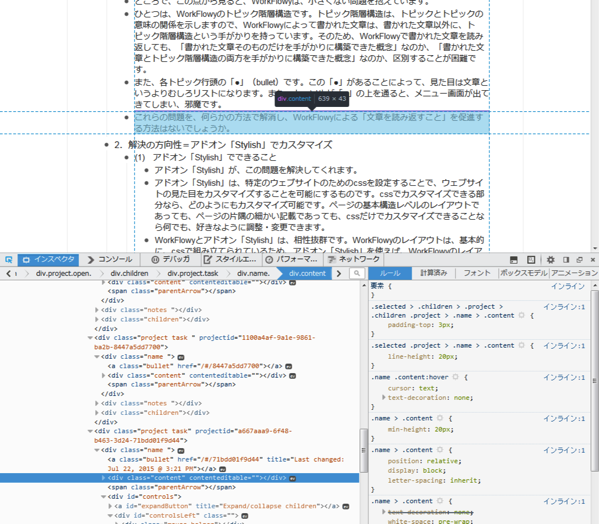The height and width of the screenshot is (524, 599).
Task: Collapse the div id controls node
Action: tap(103, 497)
